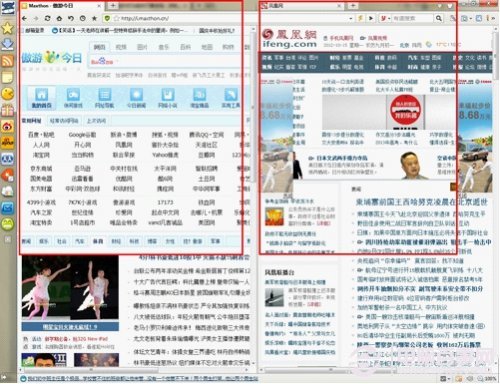Open Google谷歌 link

pyautogui.click(x=82, y=135)
